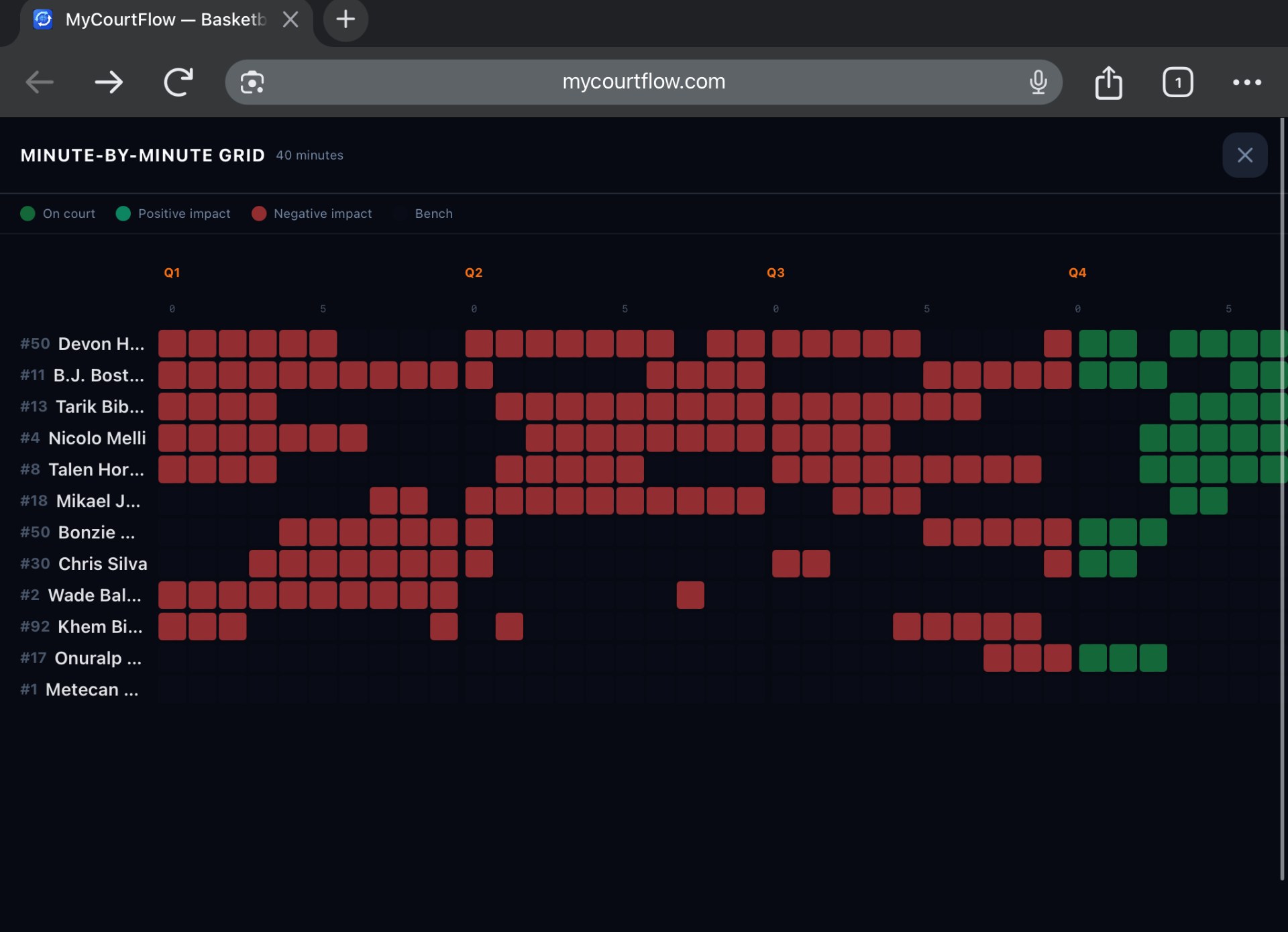This screenshot has height=932, width=1288.
Task: Select the #17 Onuralp ... player row label
Action: pyautogui.click(x=81, y=658)
